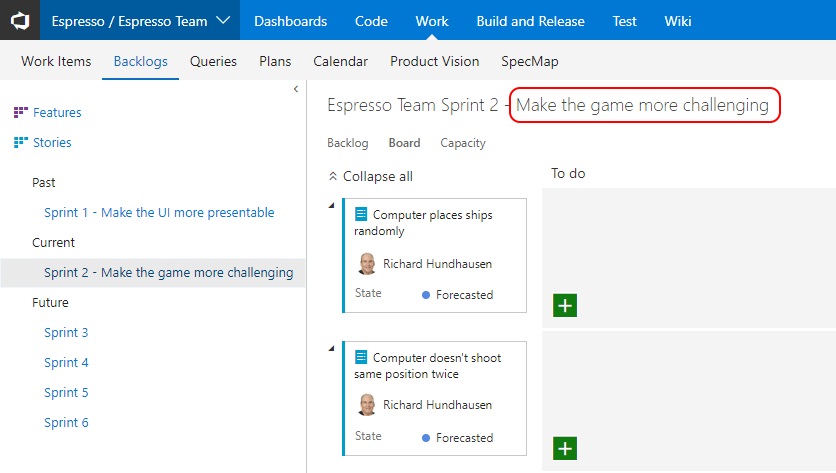Click the Features backlog icon in sidebar
This screenshot has width=836, height=473.
(x=21, y=113)
